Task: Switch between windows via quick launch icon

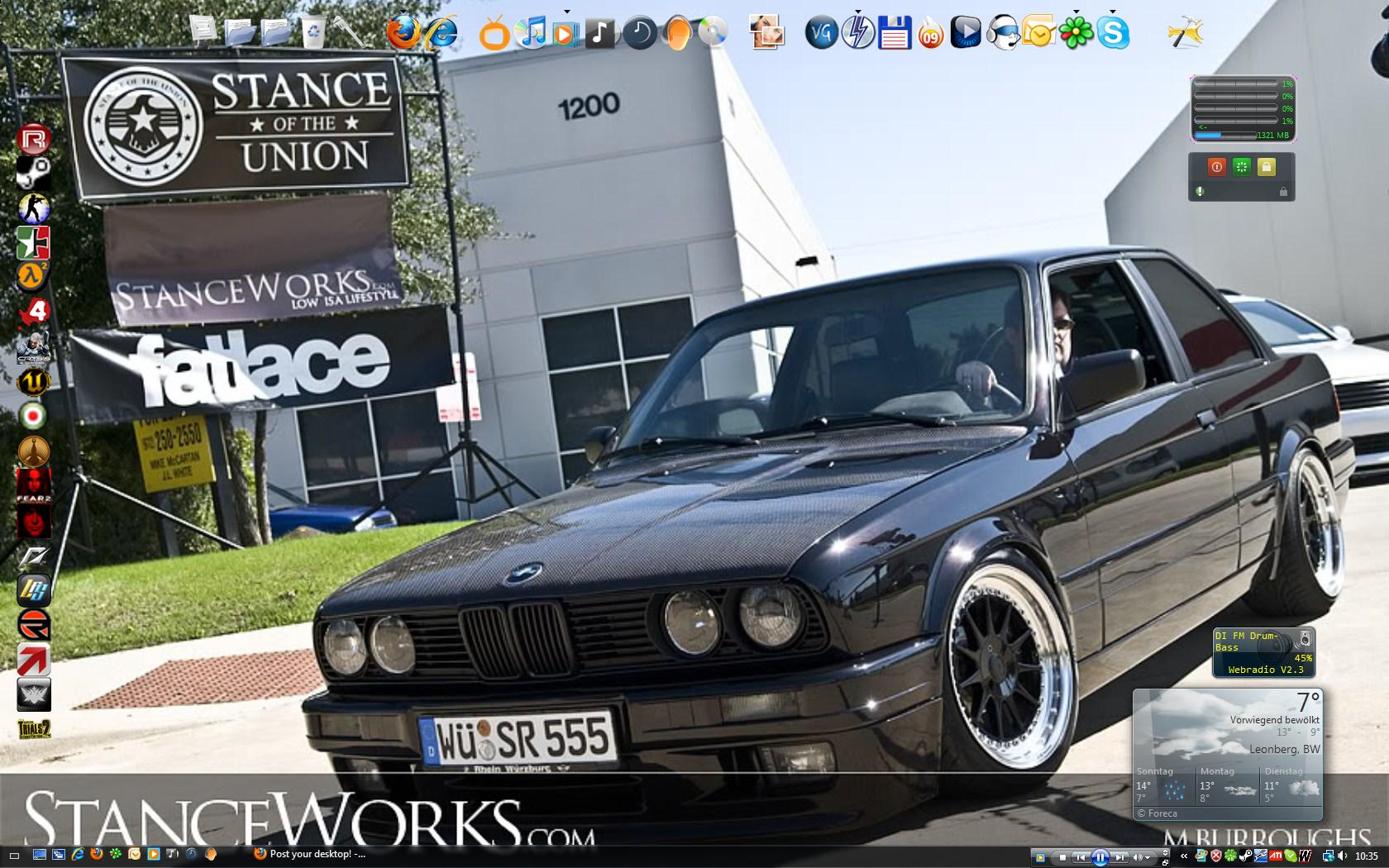Action: 59,855
